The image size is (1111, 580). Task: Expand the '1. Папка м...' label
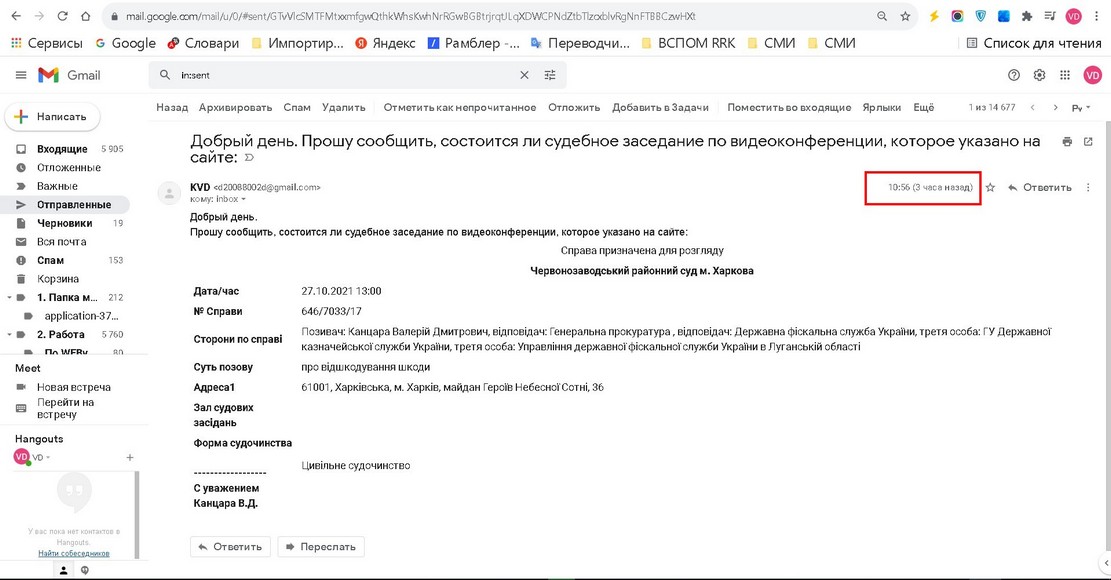click(x=9, y=297)
